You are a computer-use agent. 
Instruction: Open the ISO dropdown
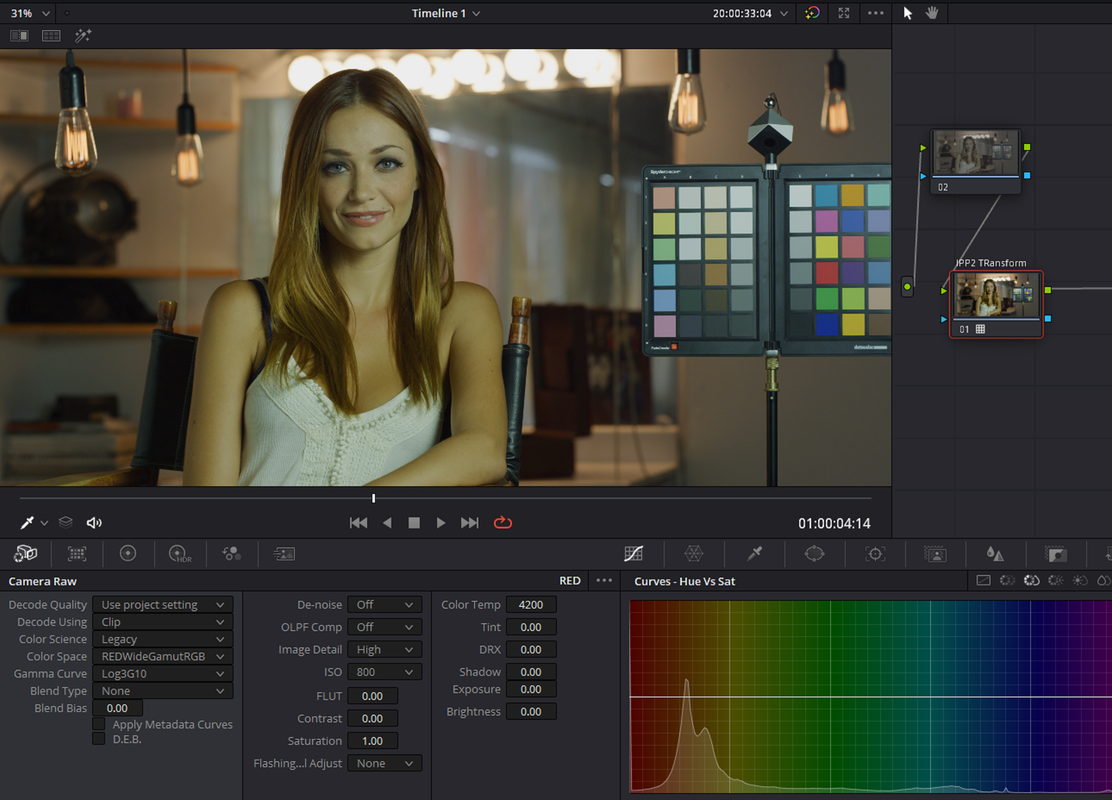pyautogui.click(x=384, y=672)
